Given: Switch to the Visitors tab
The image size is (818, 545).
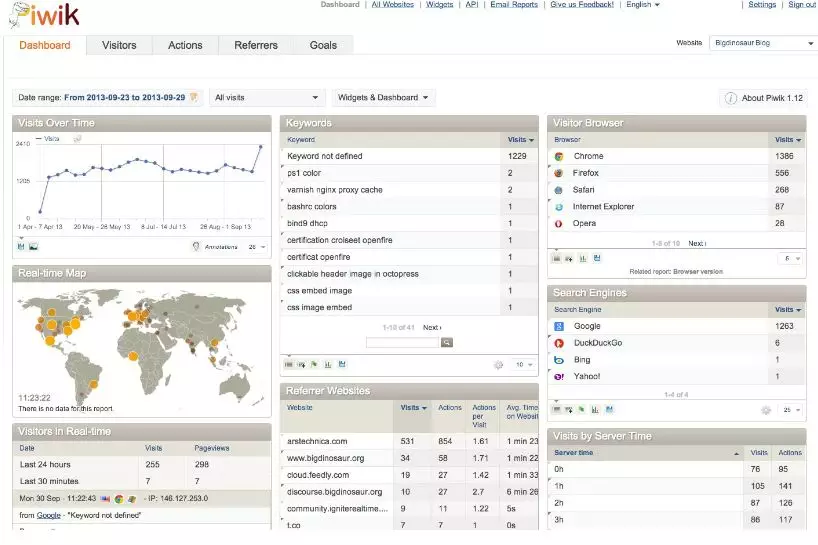Looking at the screenshot, I should 119,45.
